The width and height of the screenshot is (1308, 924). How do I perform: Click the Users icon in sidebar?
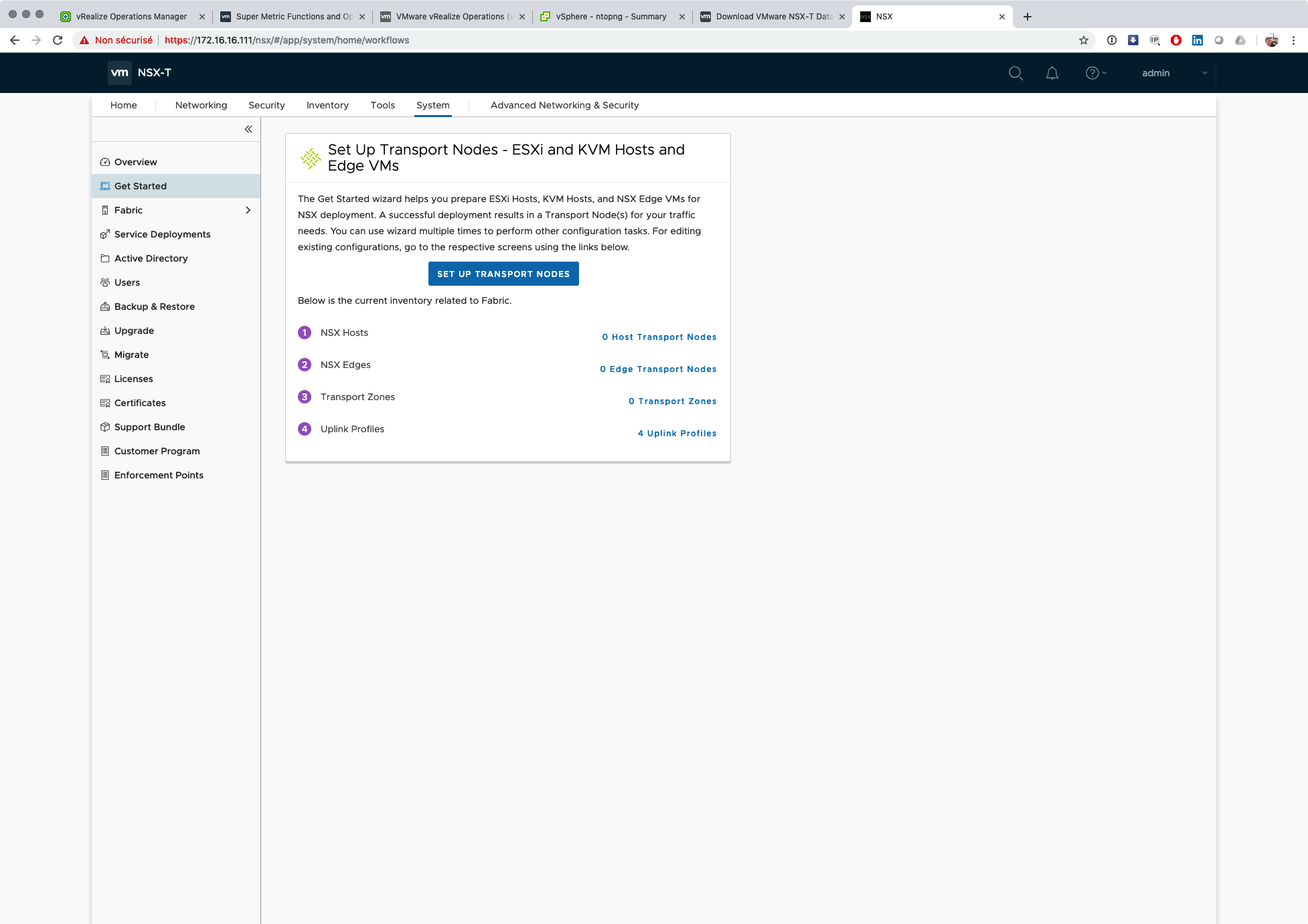pyautogui.click(x=105, y=282)
